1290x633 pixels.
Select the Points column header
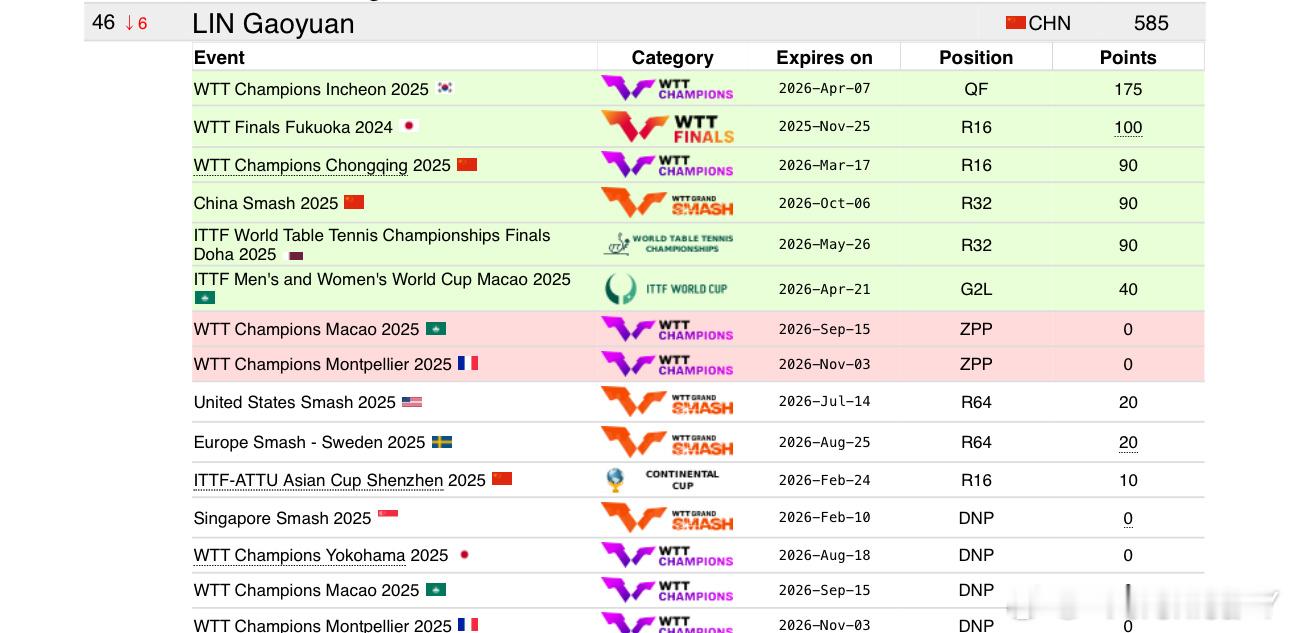pos(1128,57)
